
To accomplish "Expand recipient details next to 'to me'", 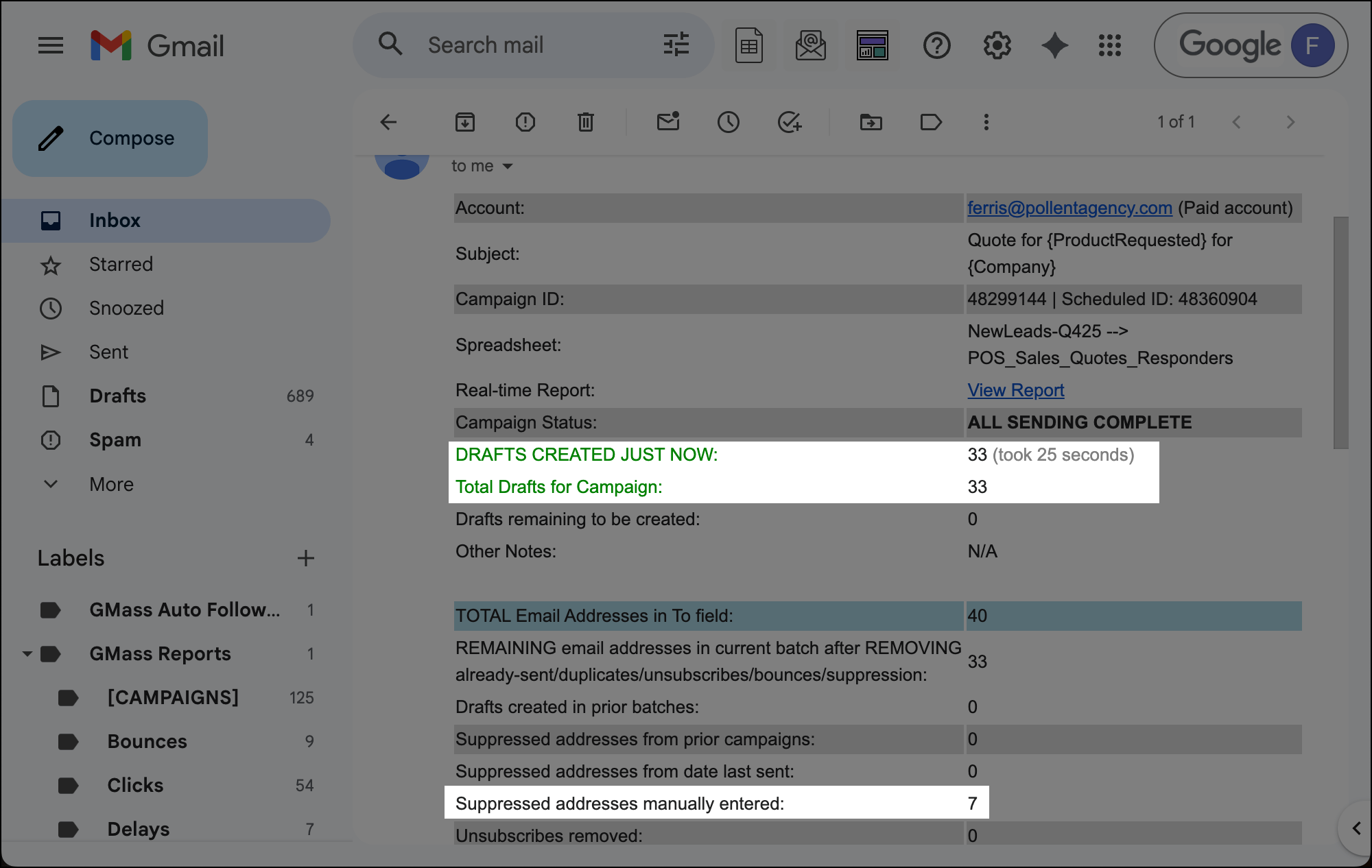I will [508, 167].
